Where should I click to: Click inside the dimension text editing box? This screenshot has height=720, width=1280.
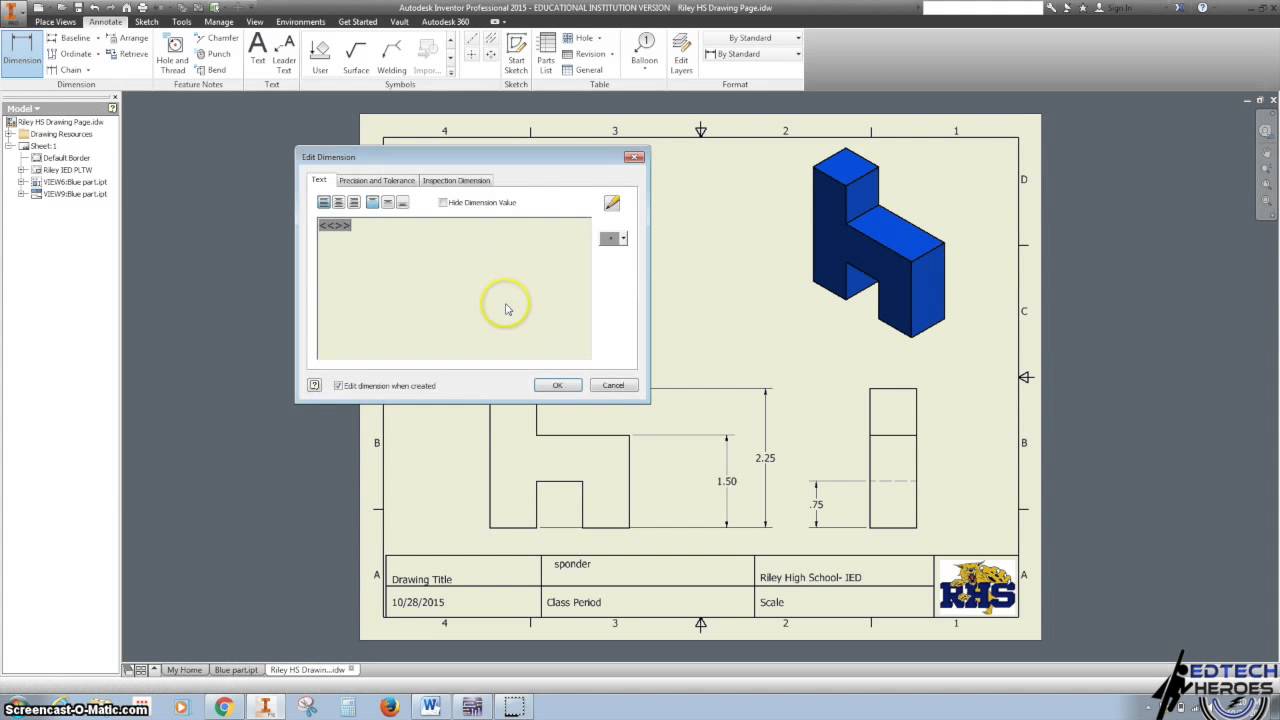click(454, 288)
